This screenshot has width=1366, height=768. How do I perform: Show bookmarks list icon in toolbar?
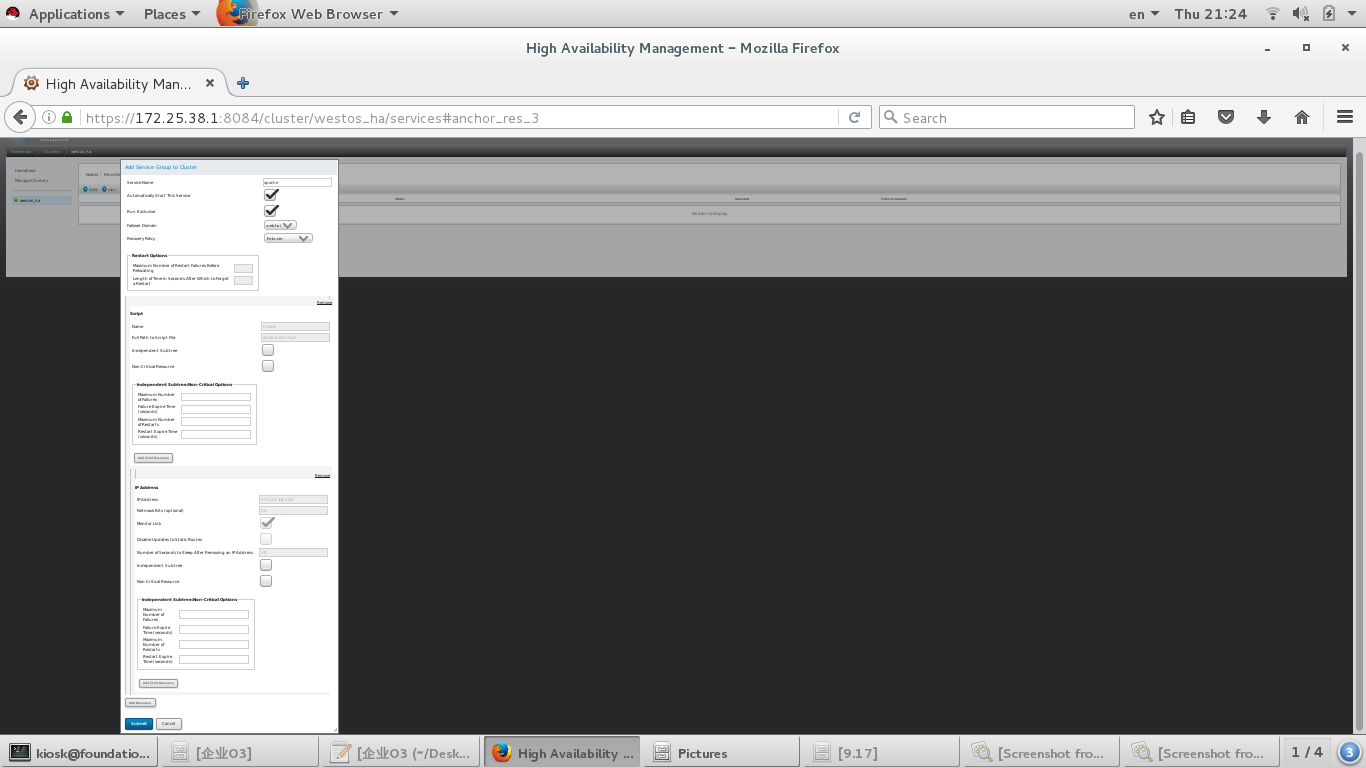(1188, 117)
